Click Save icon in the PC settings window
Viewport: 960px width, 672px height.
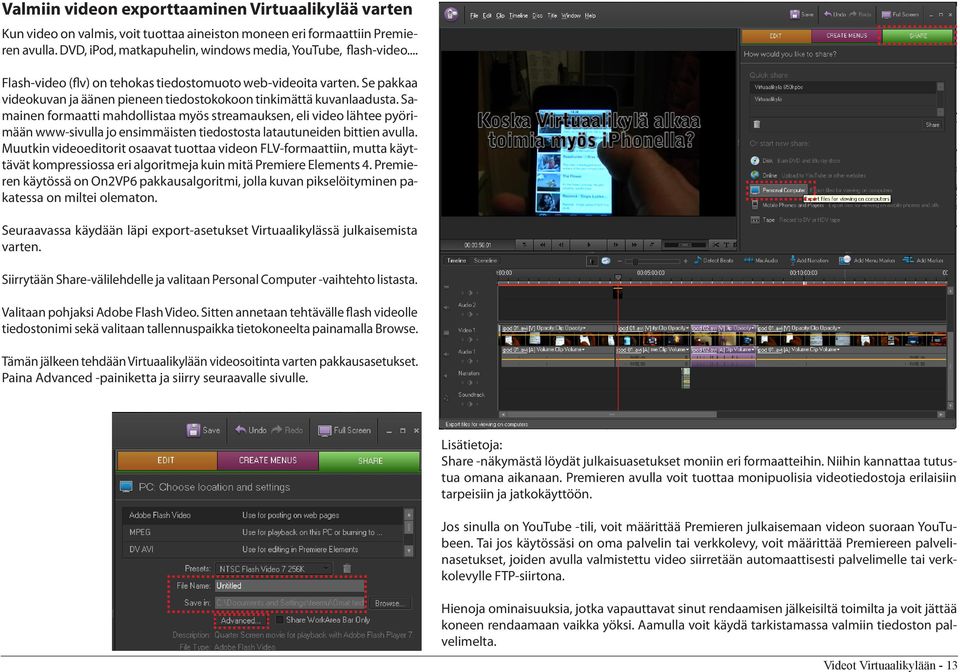[x=193, y=430]
